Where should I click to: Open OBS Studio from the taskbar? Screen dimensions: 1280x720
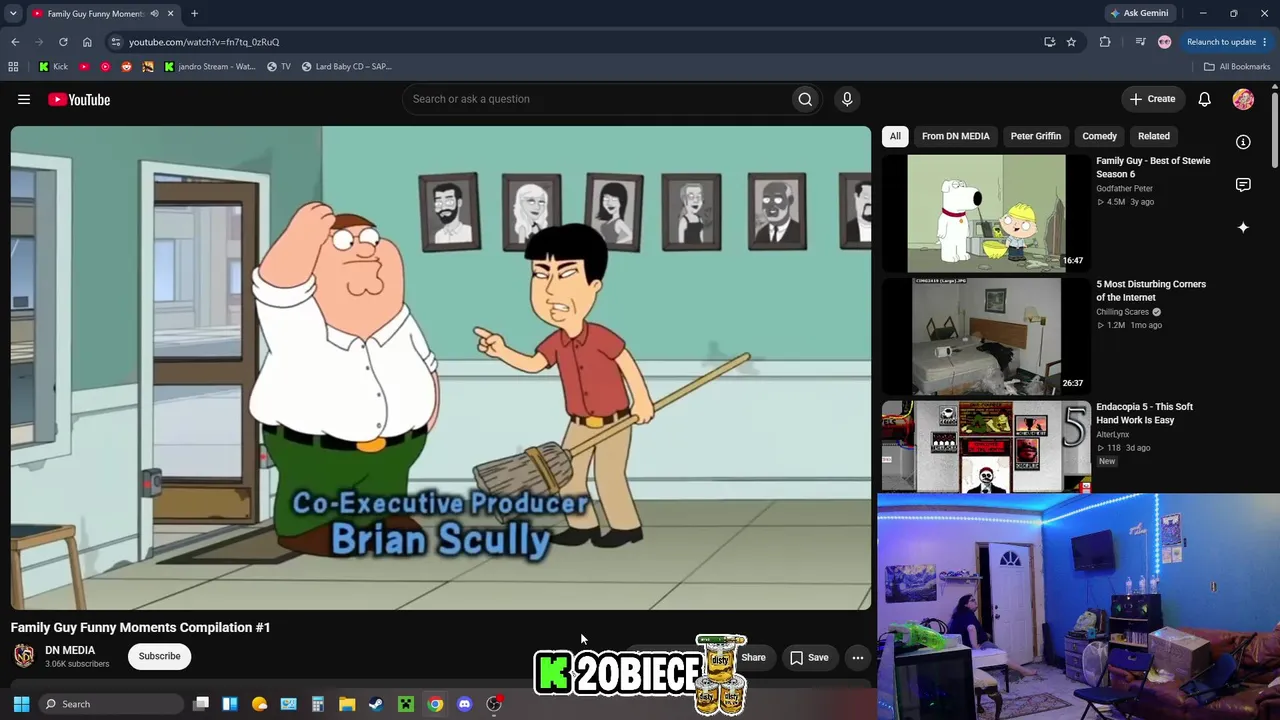click(494, 704)
